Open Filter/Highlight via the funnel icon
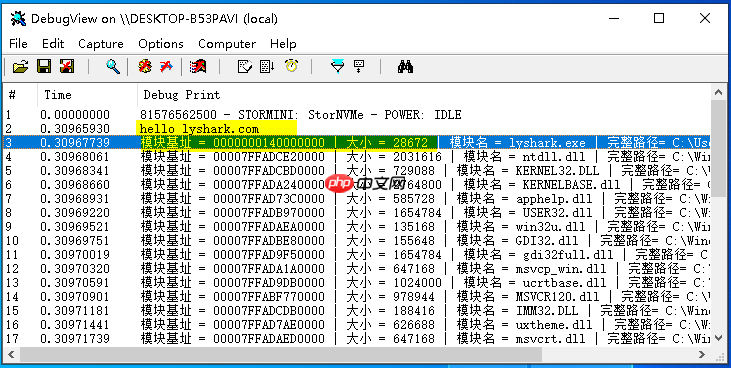This screenshot has height=368, width=731. point(338,67)
